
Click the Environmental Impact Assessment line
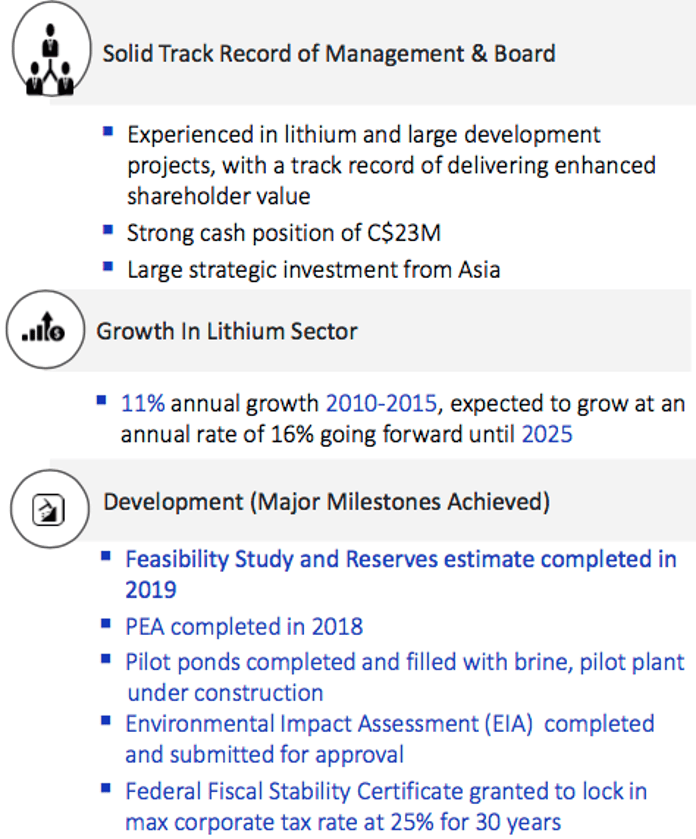390,739
